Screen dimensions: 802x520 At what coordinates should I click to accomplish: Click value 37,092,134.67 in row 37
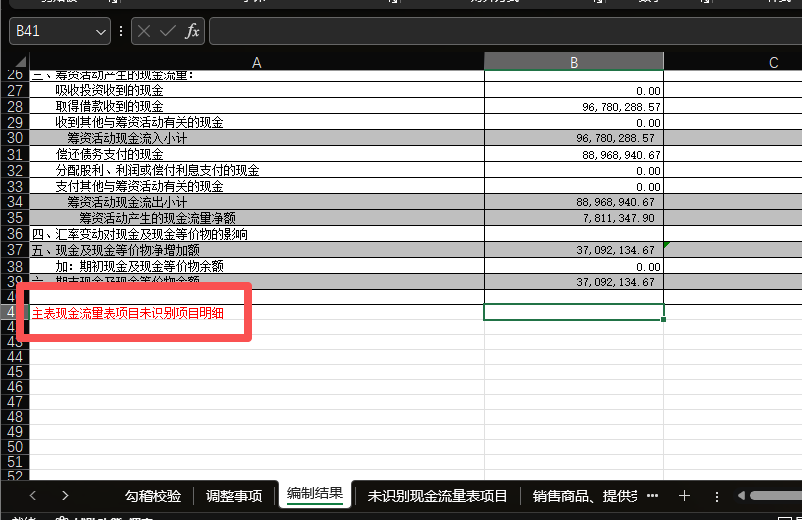615,250
